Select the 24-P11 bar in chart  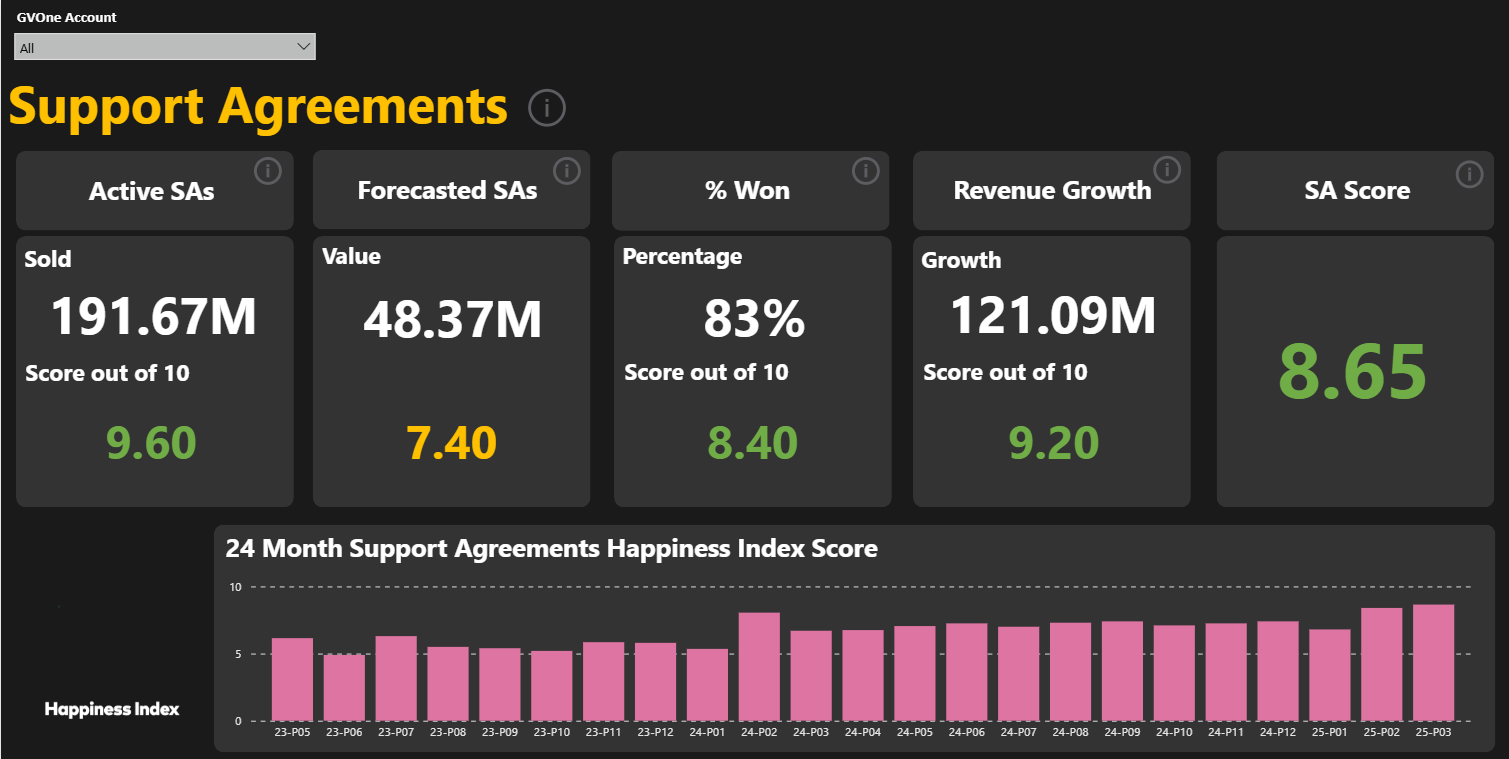point(1227,672)
